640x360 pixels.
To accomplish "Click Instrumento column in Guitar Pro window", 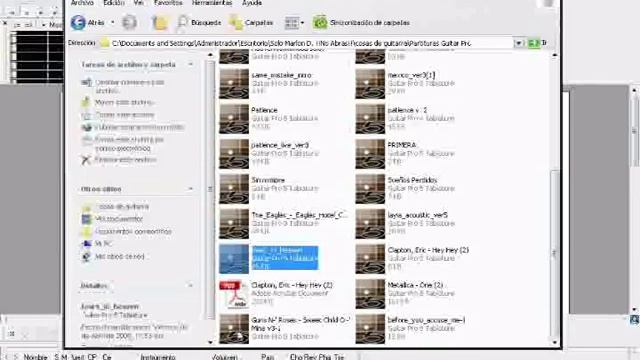I will (x=158, y=357).
